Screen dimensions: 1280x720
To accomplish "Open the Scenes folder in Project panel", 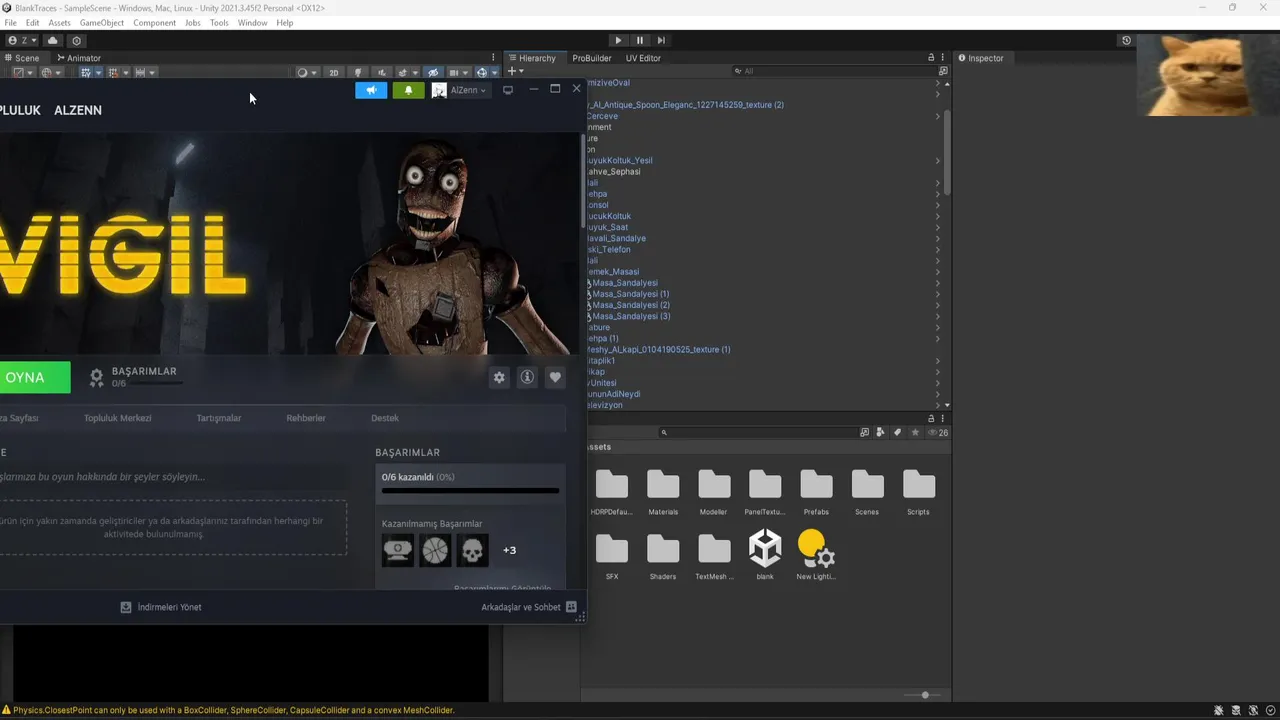I will (867, 492).
